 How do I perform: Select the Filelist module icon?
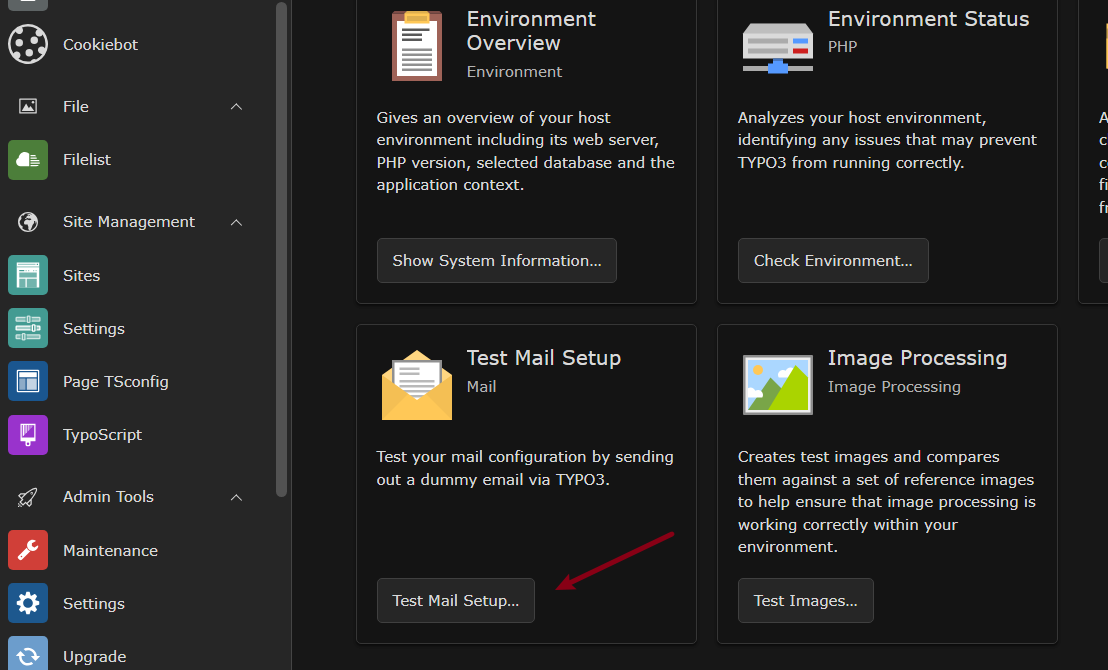click(27, 159)
